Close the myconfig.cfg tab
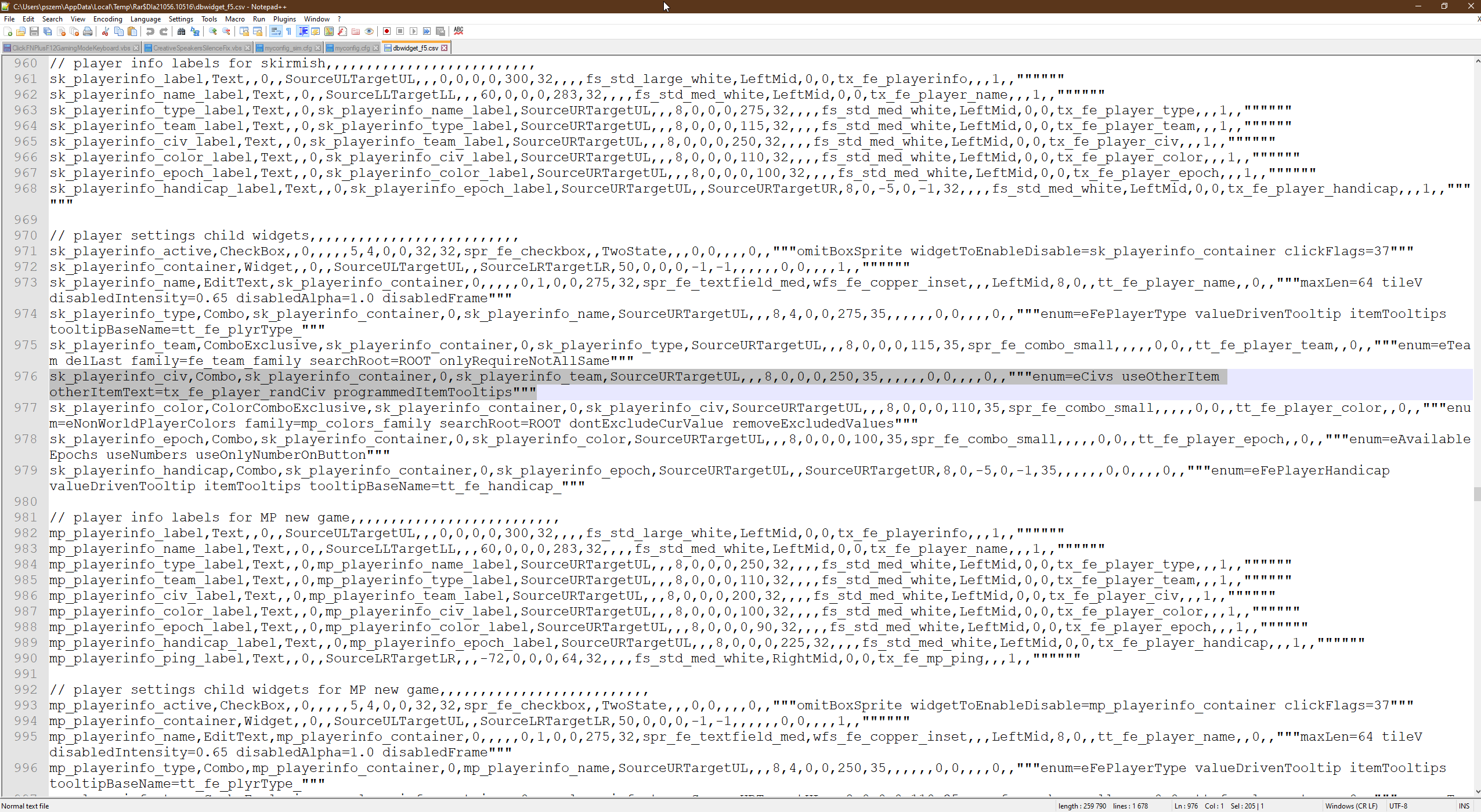Screen dimensions: 1481x812 [375, 48]
